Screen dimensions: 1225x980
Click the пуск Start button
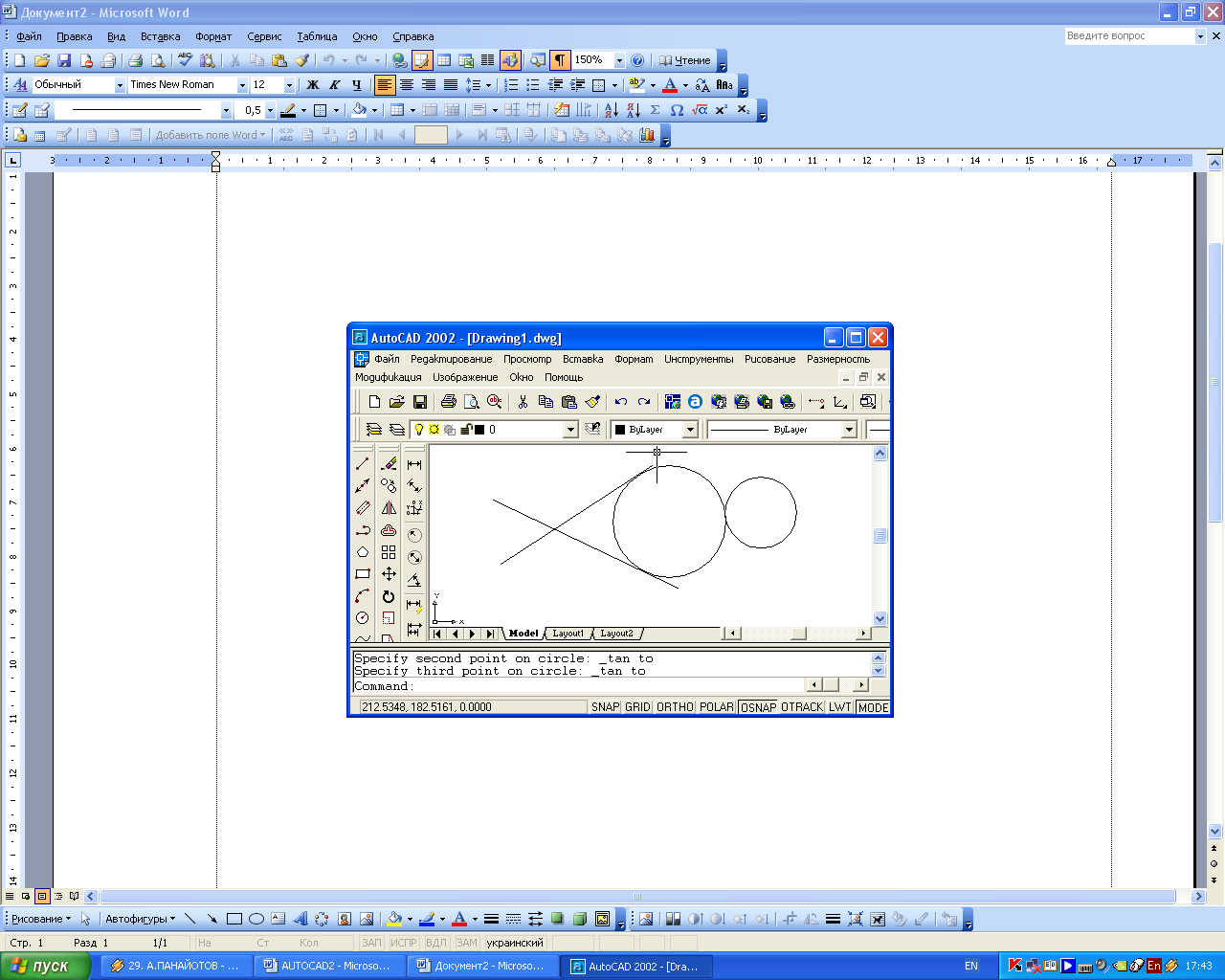(x=45, y=966)
